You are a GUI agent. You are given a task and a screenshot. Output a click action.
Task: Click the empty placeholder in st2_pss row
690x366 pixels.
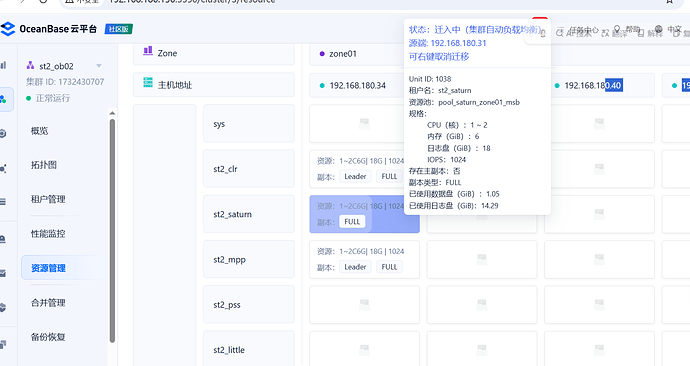pos(364,304)
